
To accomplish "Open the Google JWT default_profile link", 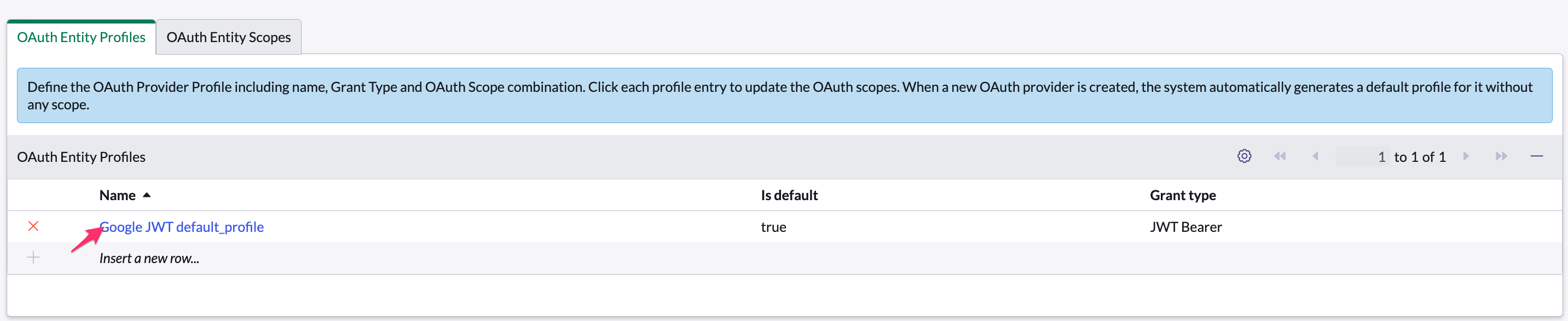I will coord(181,226).
